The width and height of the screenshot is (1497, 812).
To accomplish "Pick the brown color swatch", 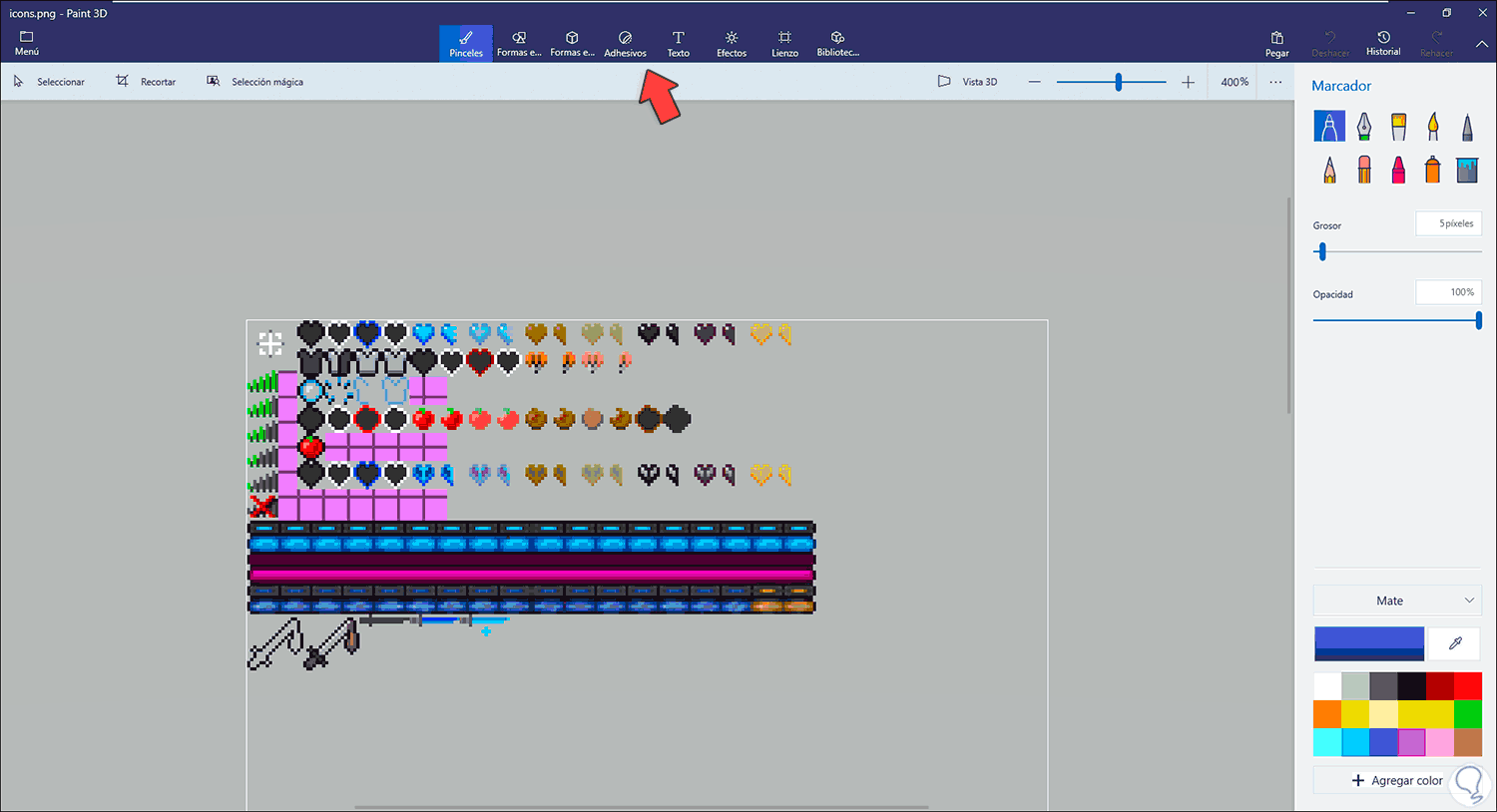I will point(1468,742).
